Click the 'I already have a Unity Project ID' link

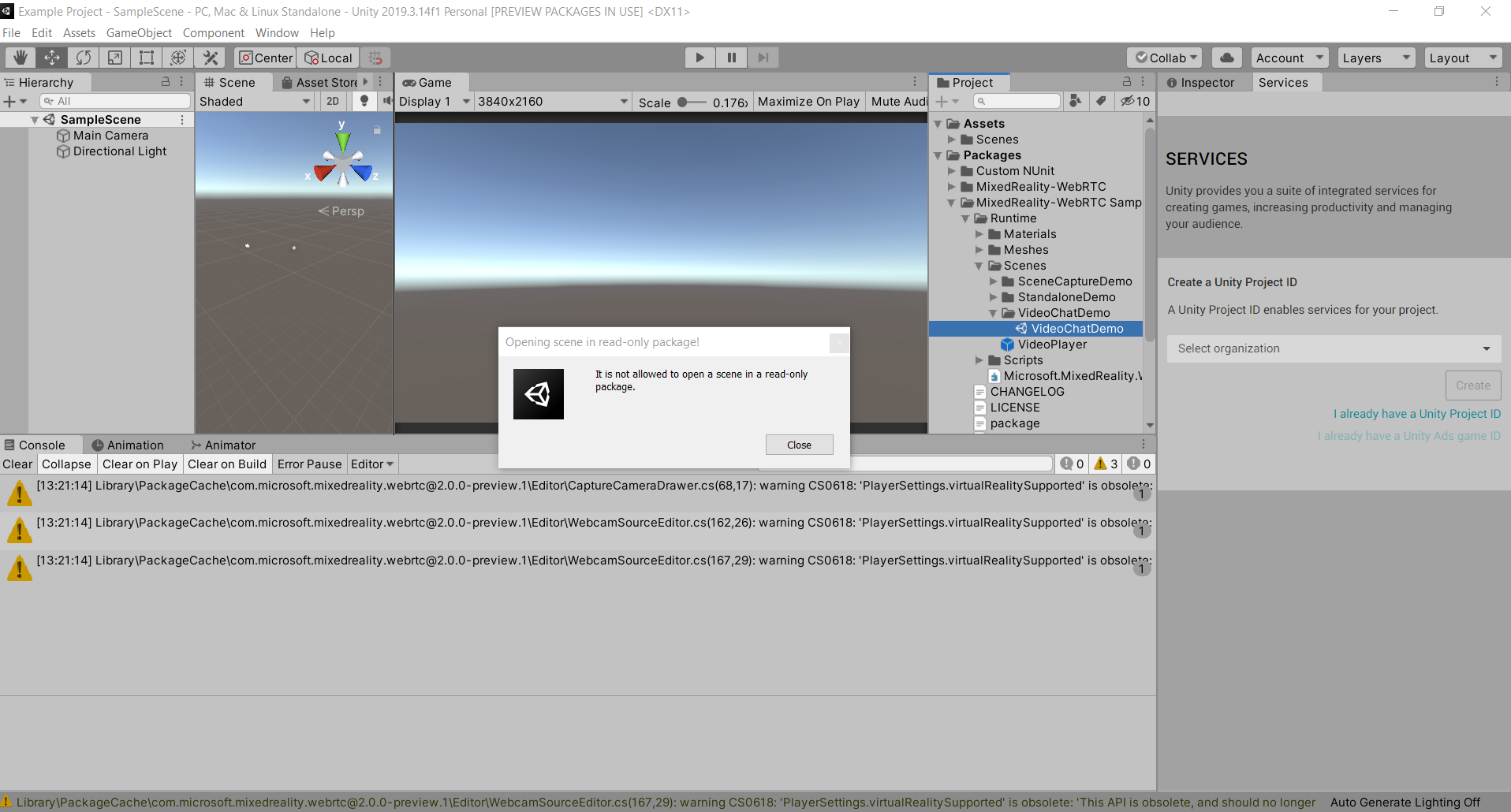[x=1416, y=413]
